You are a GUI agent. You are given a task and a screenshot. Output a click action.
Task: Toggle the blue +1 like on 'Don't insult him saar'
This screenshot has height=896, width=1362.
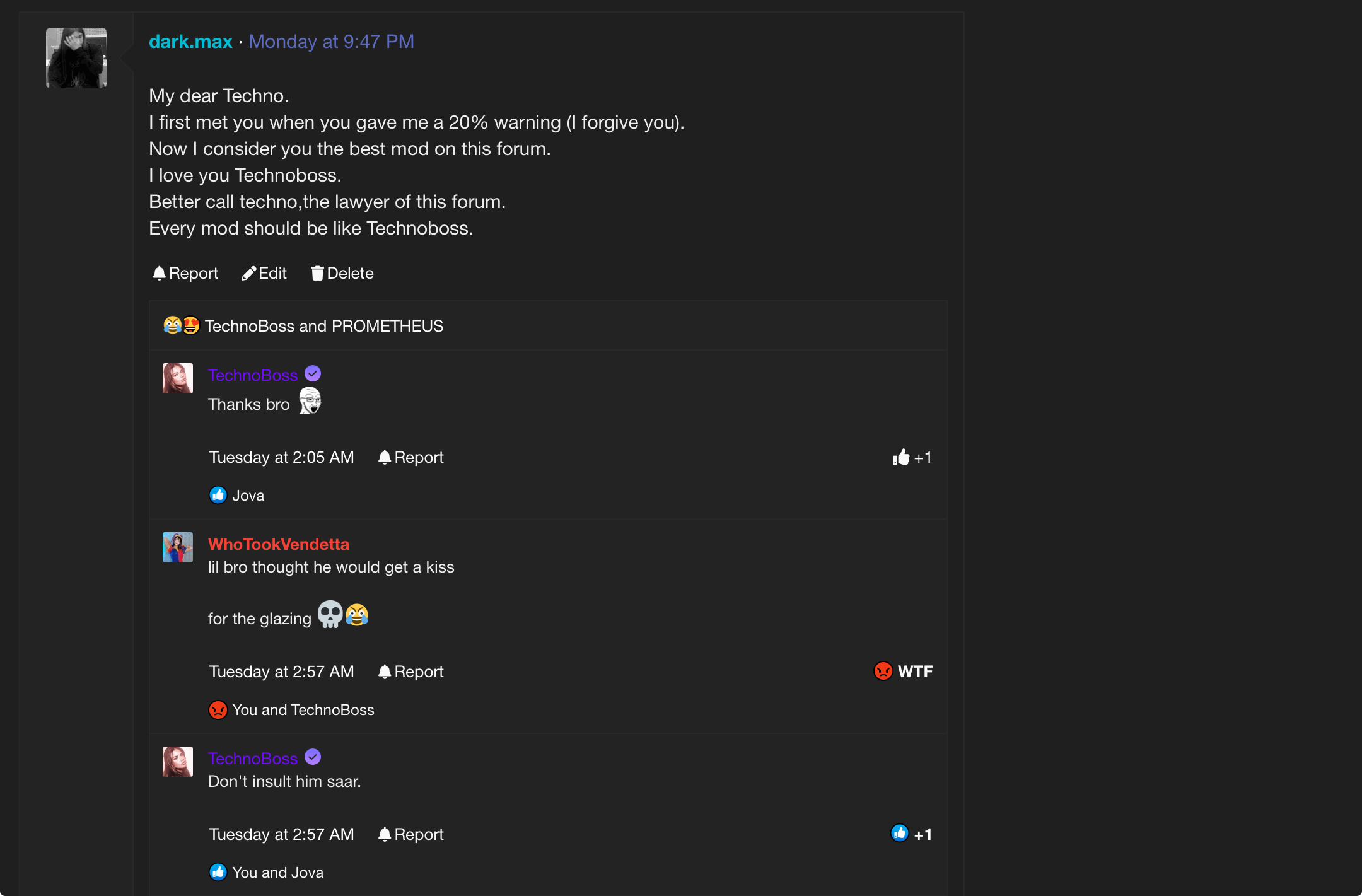tap(911, 834)
